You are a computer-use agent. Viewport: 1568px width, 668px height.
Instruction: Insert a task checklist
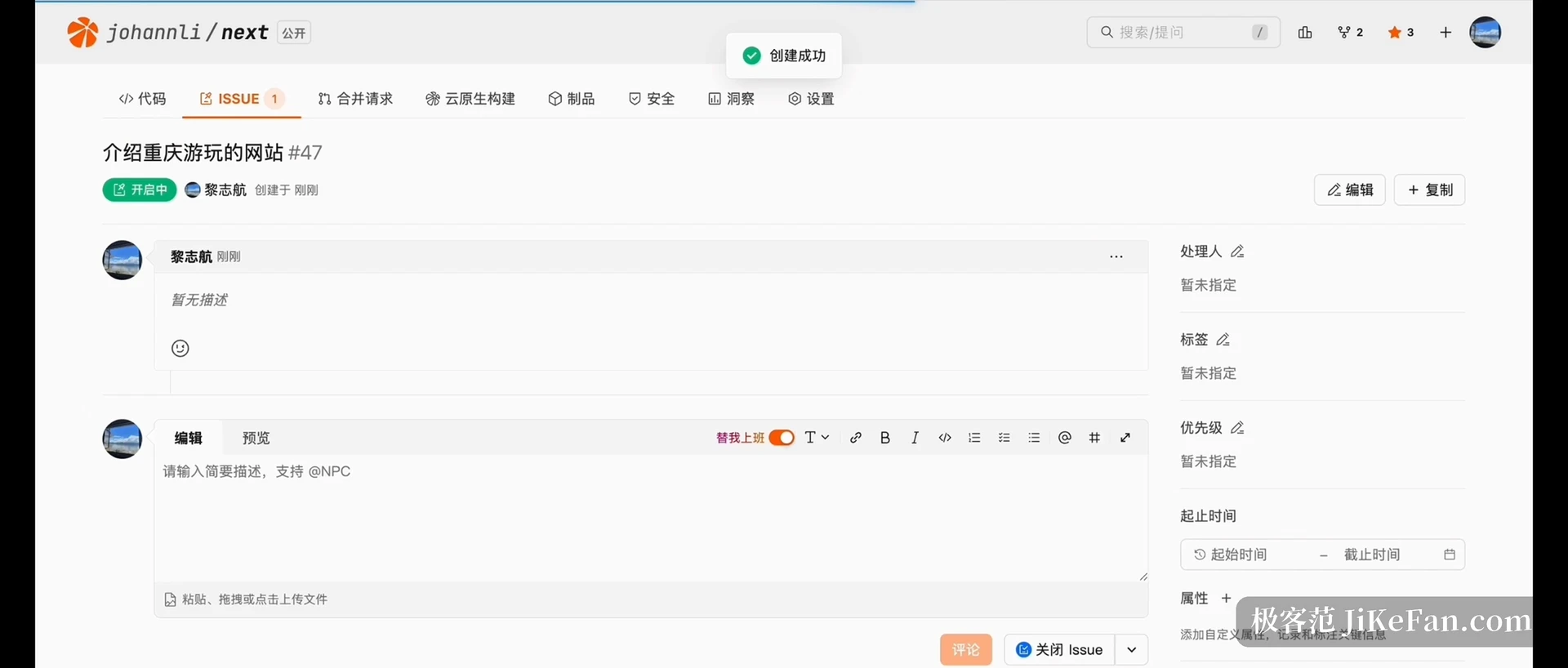tap(1004, 438)
